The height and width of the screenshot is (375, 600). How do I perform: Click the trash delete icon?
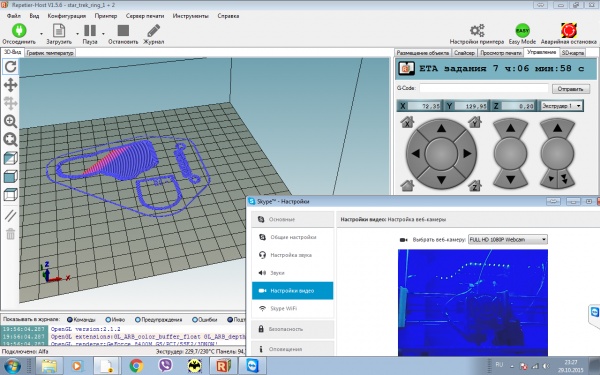click(x=11, y=234)
